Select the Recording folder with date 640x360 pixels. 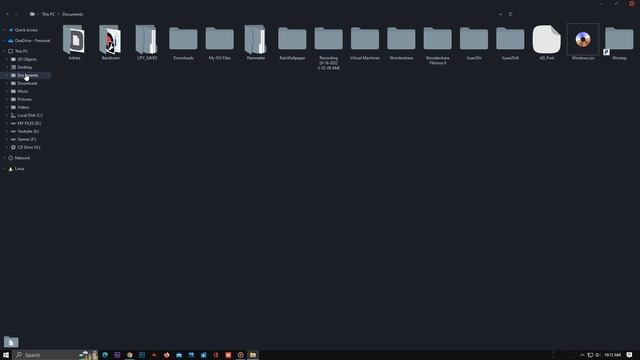click(x=329, y=47)
